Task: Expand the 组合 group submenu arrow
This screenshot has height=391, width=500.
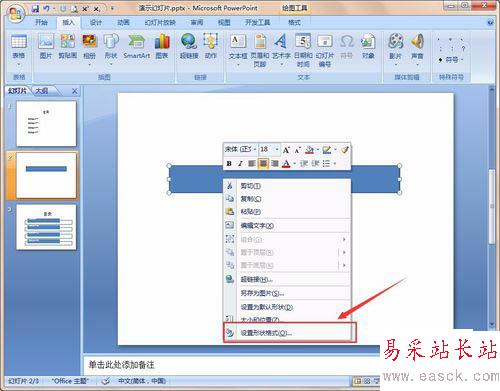Action: pos(344,239)
